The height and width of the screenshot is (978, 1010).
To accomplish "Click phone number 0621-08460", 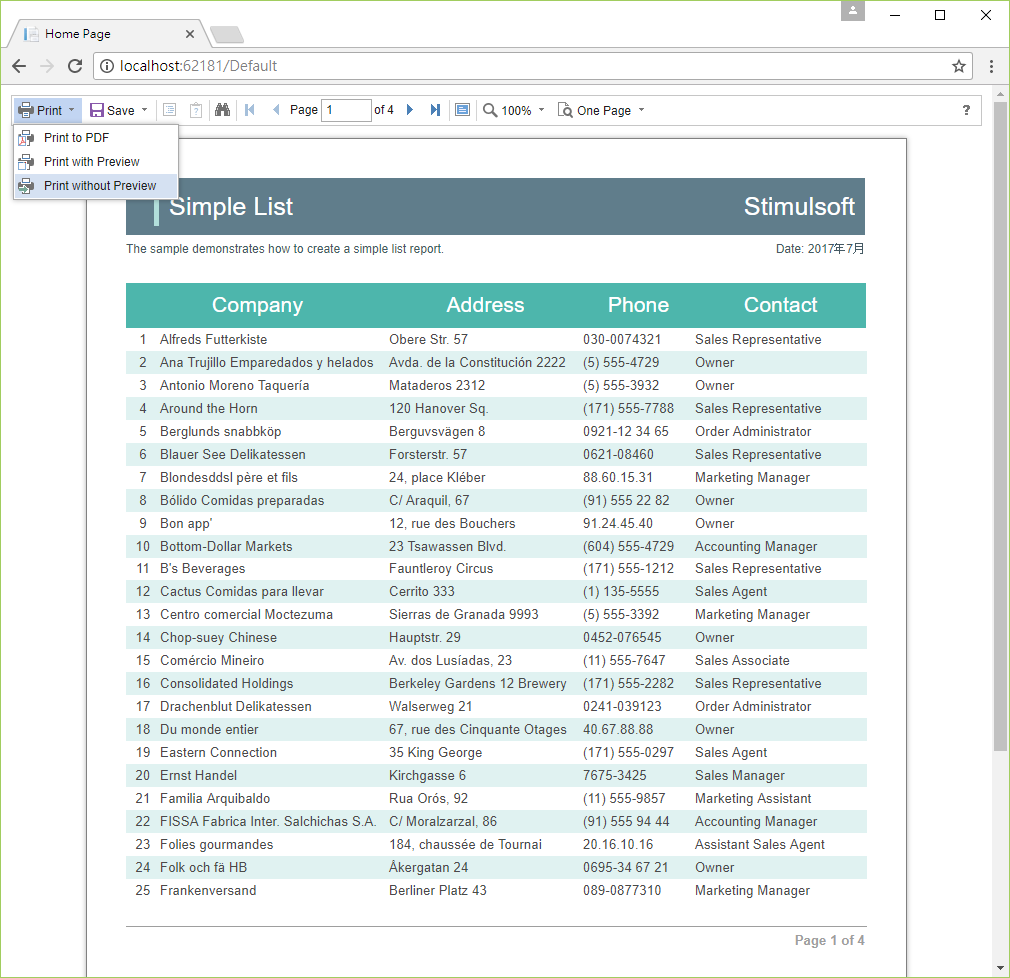I will coord(618,455).
